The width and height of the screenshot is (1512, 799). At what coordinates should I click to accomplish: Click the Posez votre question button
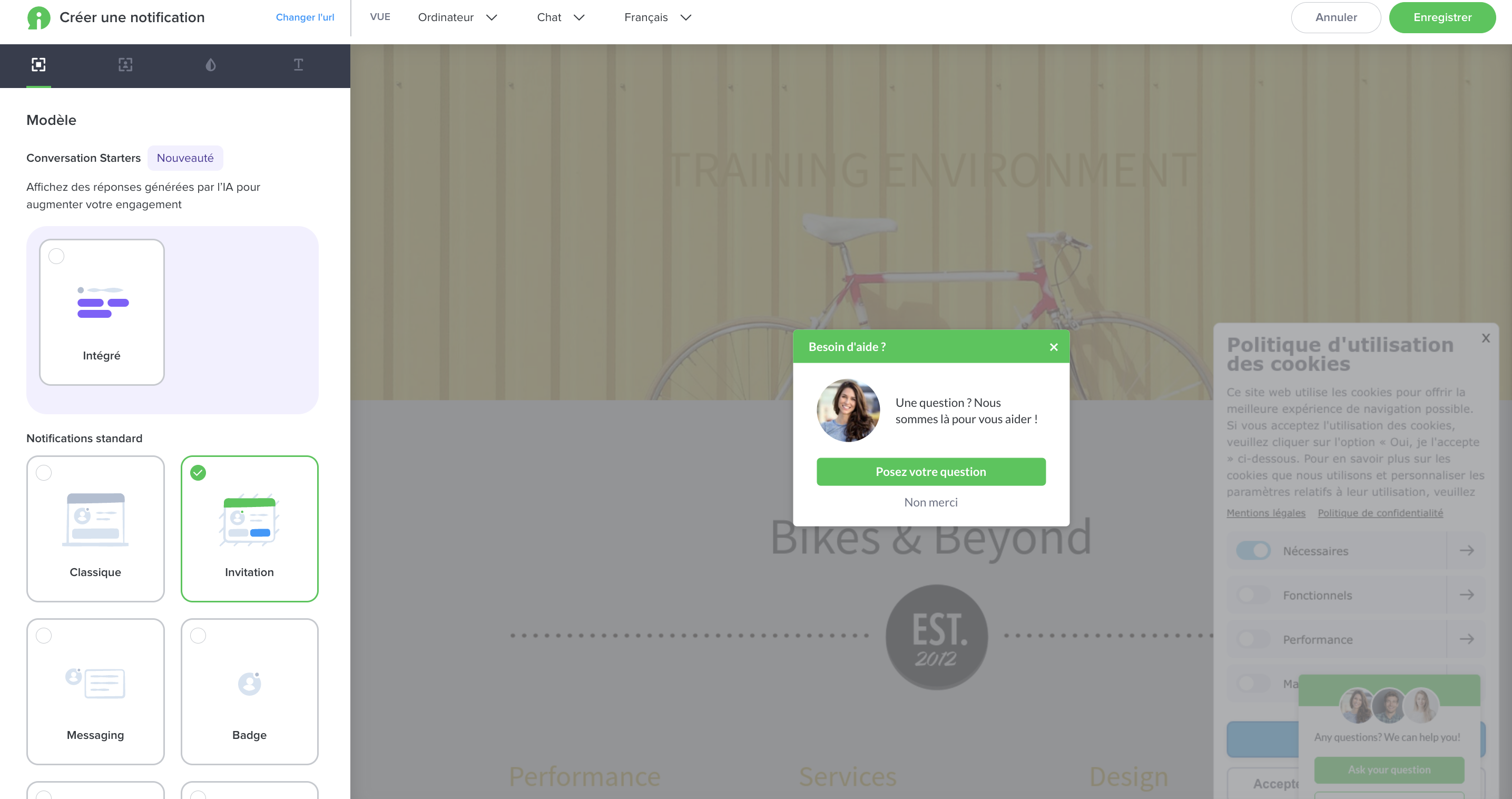[931, 472]
